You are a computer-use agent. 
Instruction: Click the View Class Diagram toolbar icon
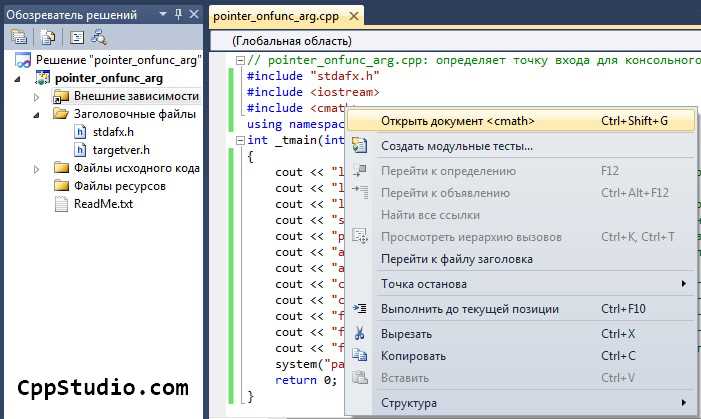[99, 37]
